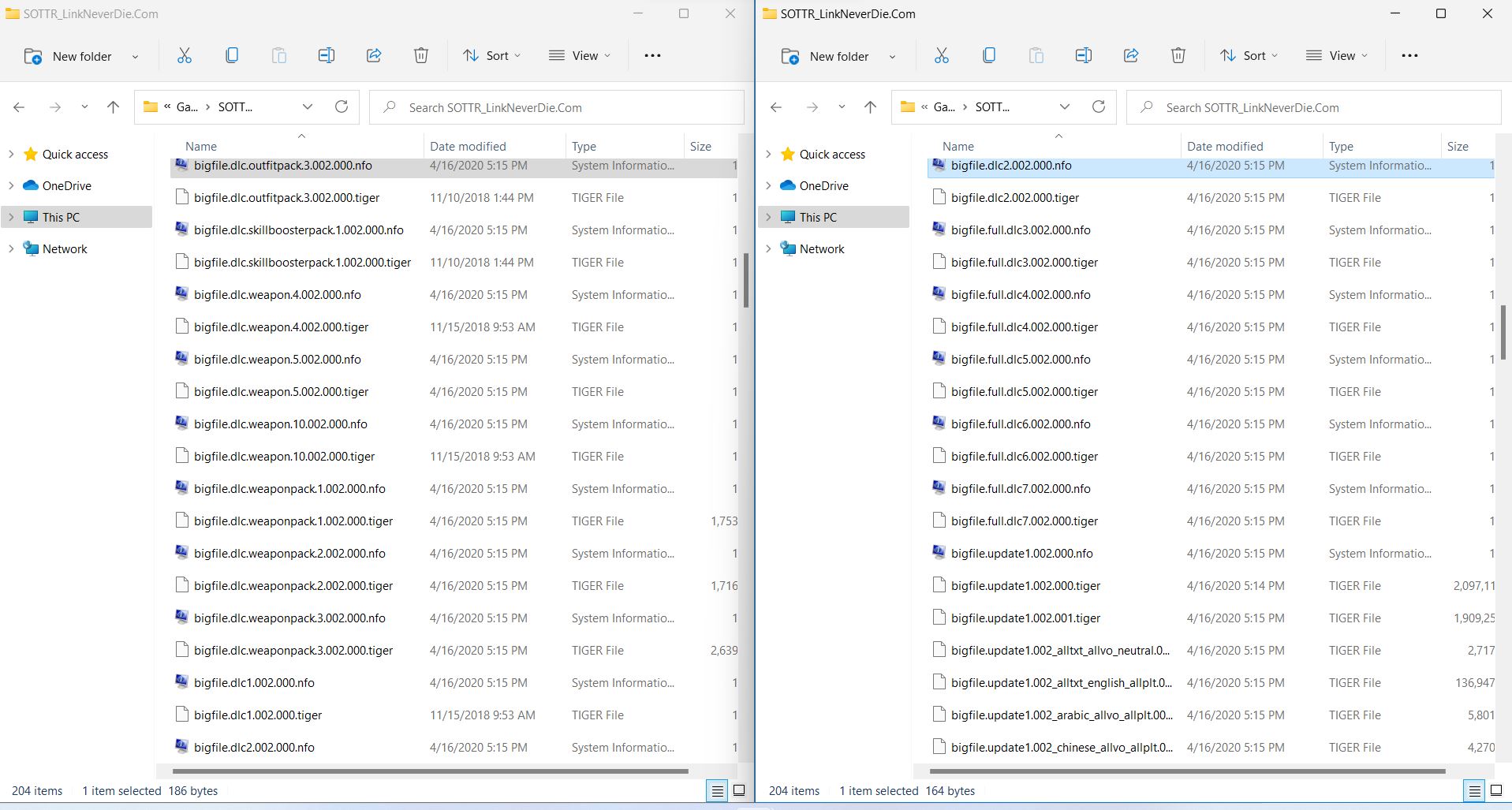
Task: Click the Share icon in right window toolbar
Action: (1130, 55)
